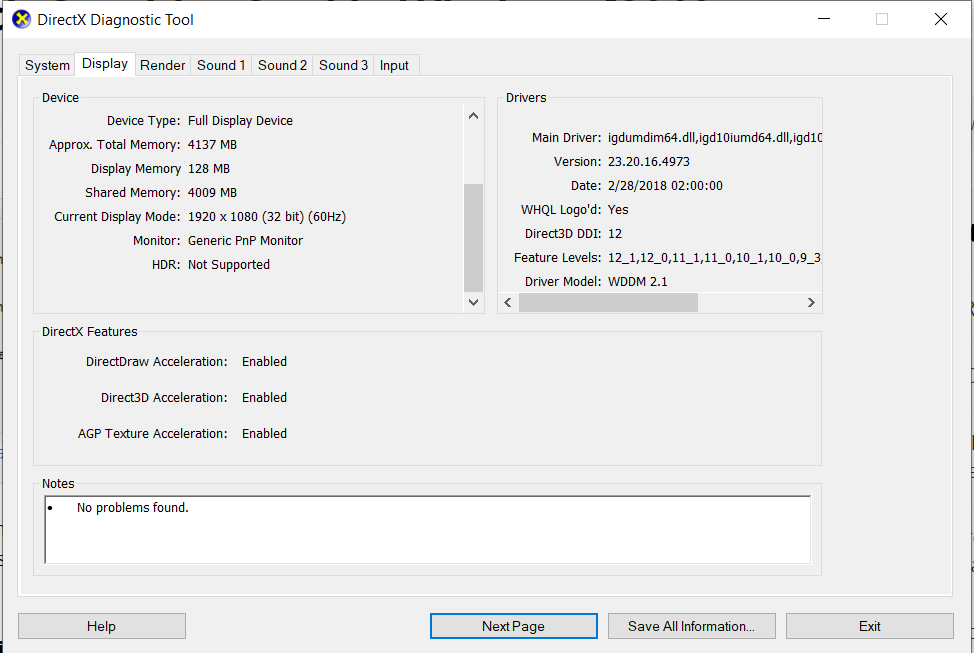
Task: Click the WHQL Logo'd 'Yes' value
Action: tap(618, 209)
